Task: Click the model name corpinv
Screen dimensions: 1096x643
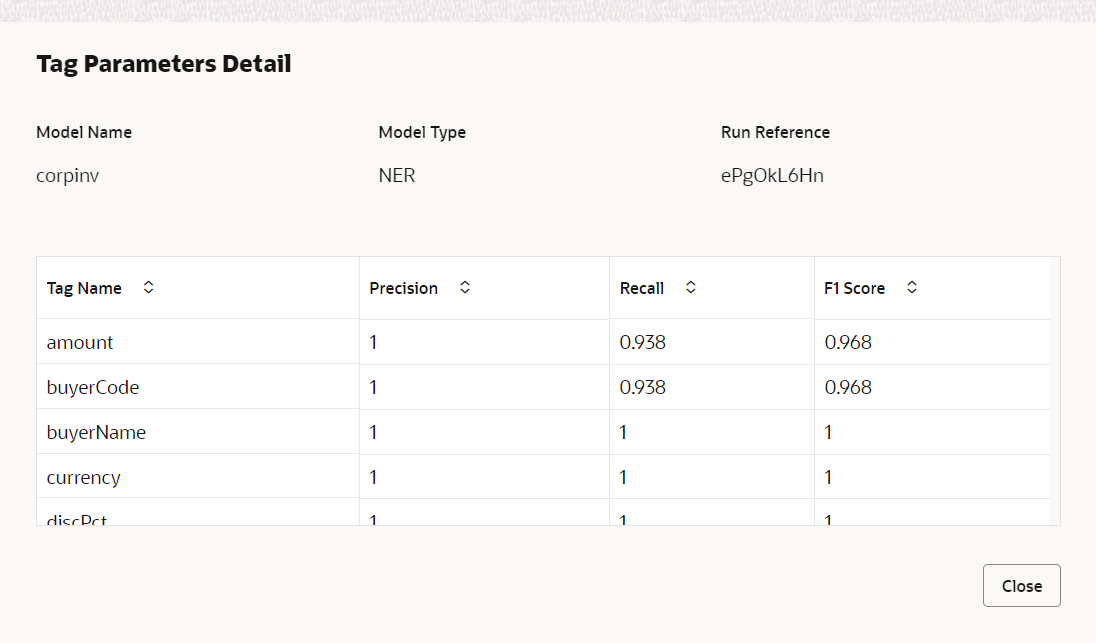Action: click(x=67, y=176)
